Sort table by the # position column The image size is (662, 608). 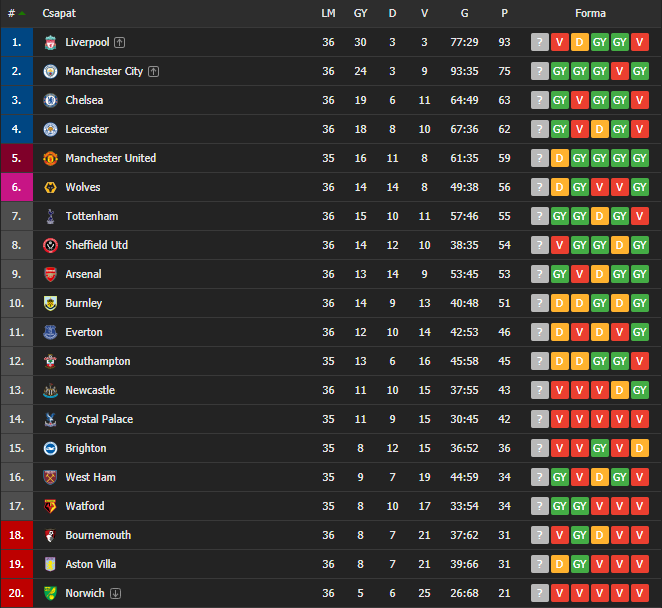click(x=16, y=14)
